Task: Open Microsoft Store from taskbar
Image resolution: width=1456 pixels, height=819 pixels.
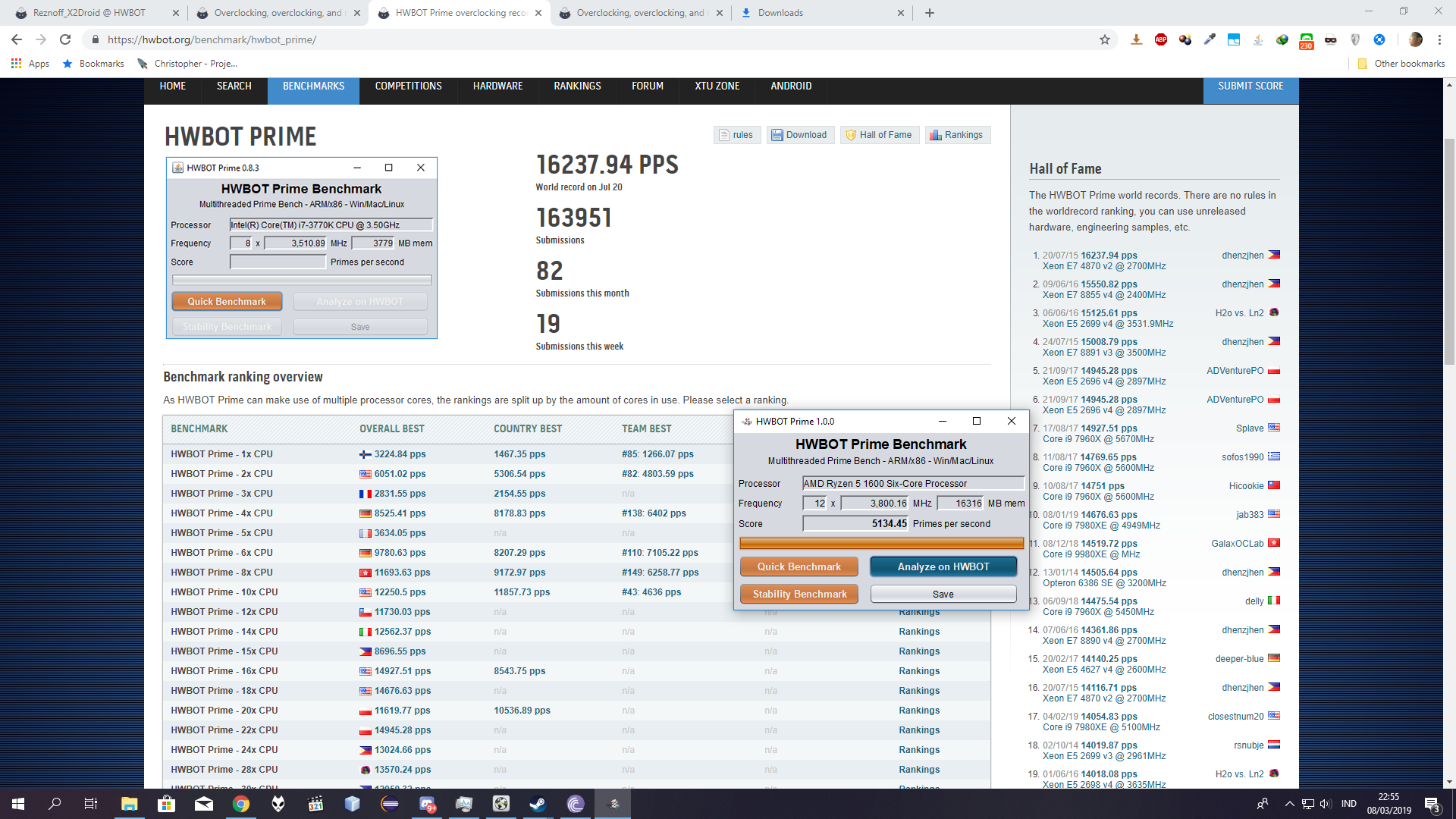Action: pyautogui.click(x=166, y=804)
